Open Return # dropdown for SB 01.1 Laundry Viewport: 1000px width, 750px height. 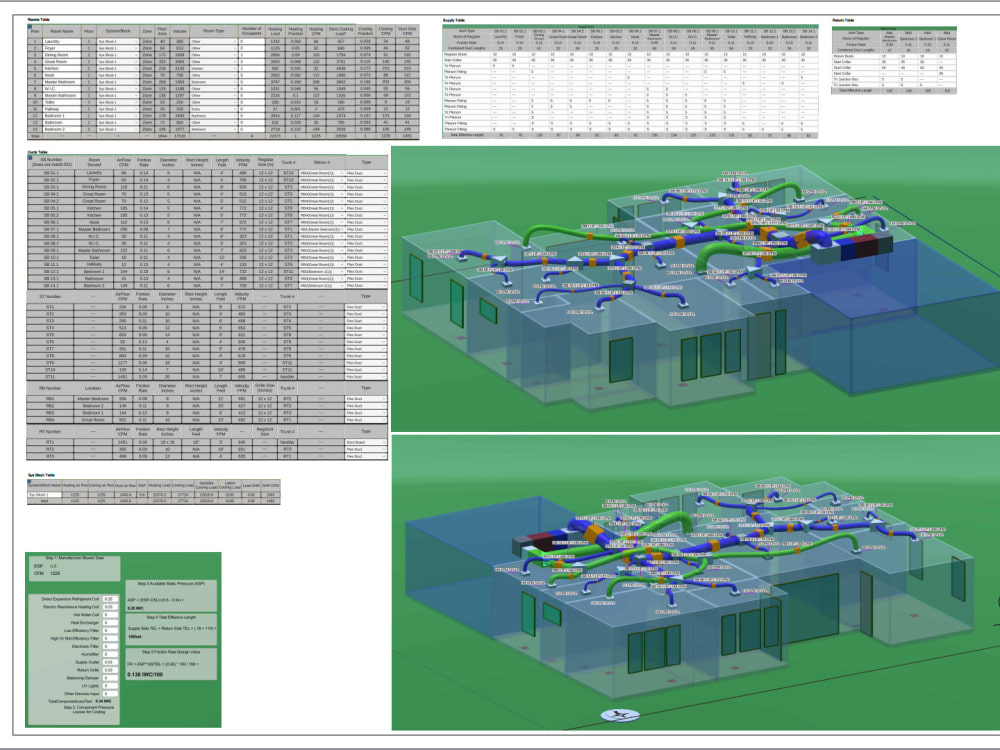pyautogui.click(x=321, y=173)
